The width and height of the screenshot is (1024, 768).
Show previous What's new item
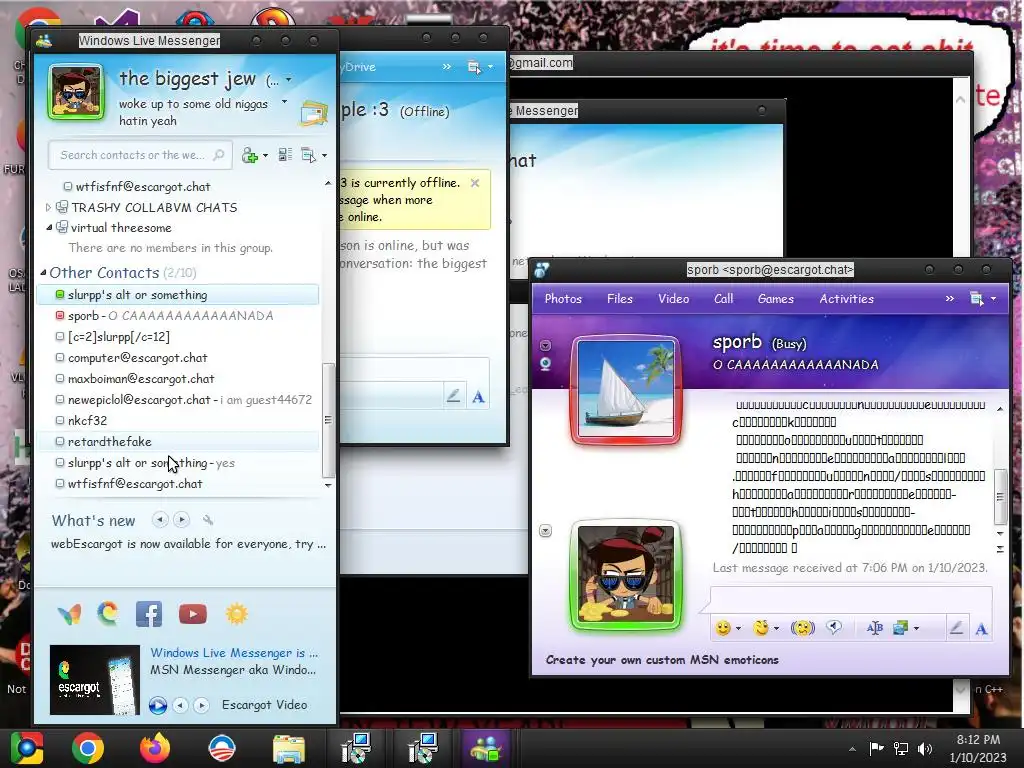[x=159, y=520]
